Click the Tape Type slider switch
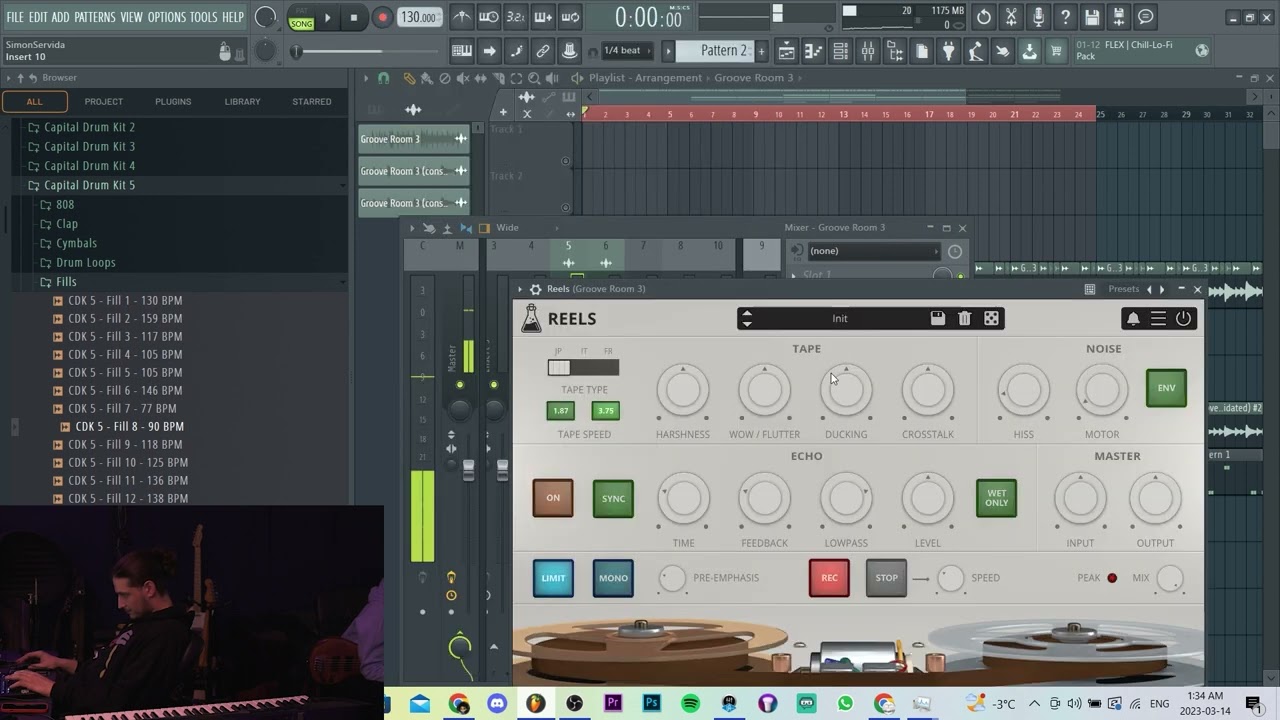Image resolution: width=1280 pixels, height=720 pixels. tap(583, 368)
